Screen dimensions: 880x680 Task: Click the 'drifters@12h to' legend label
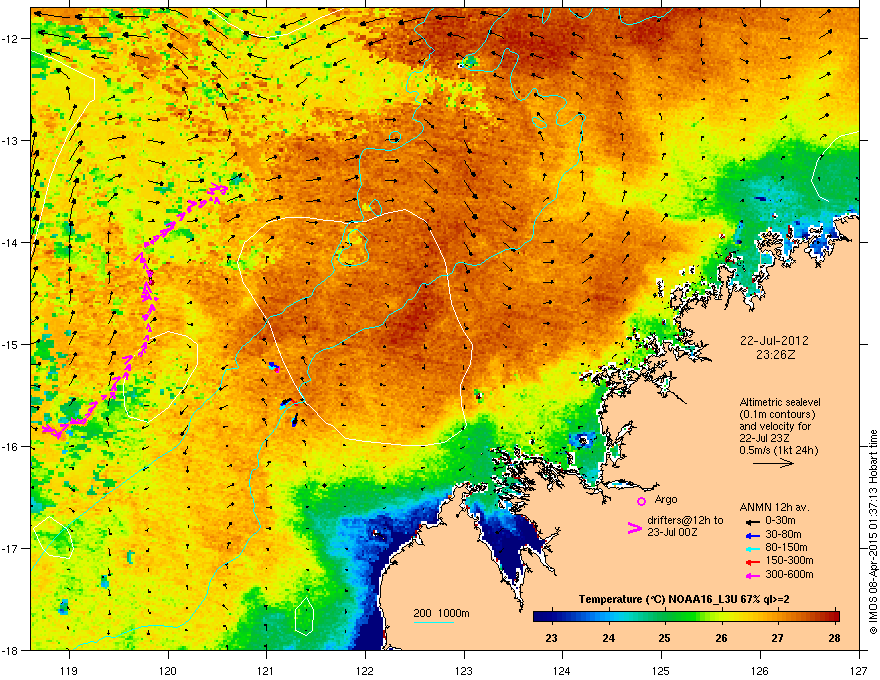(x=685, y=520)
